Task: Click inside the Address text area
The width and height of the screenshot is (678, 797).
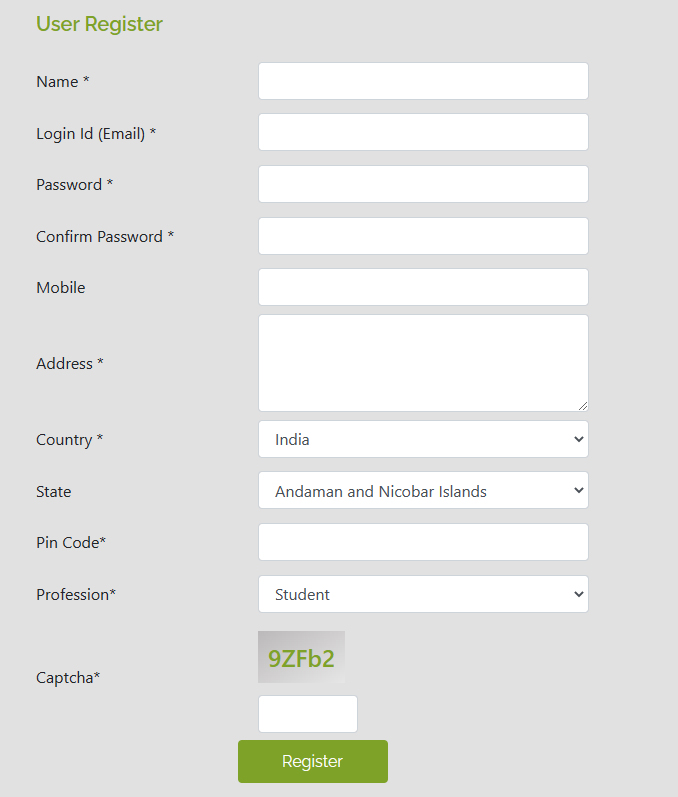Action: tap(423, 363)
